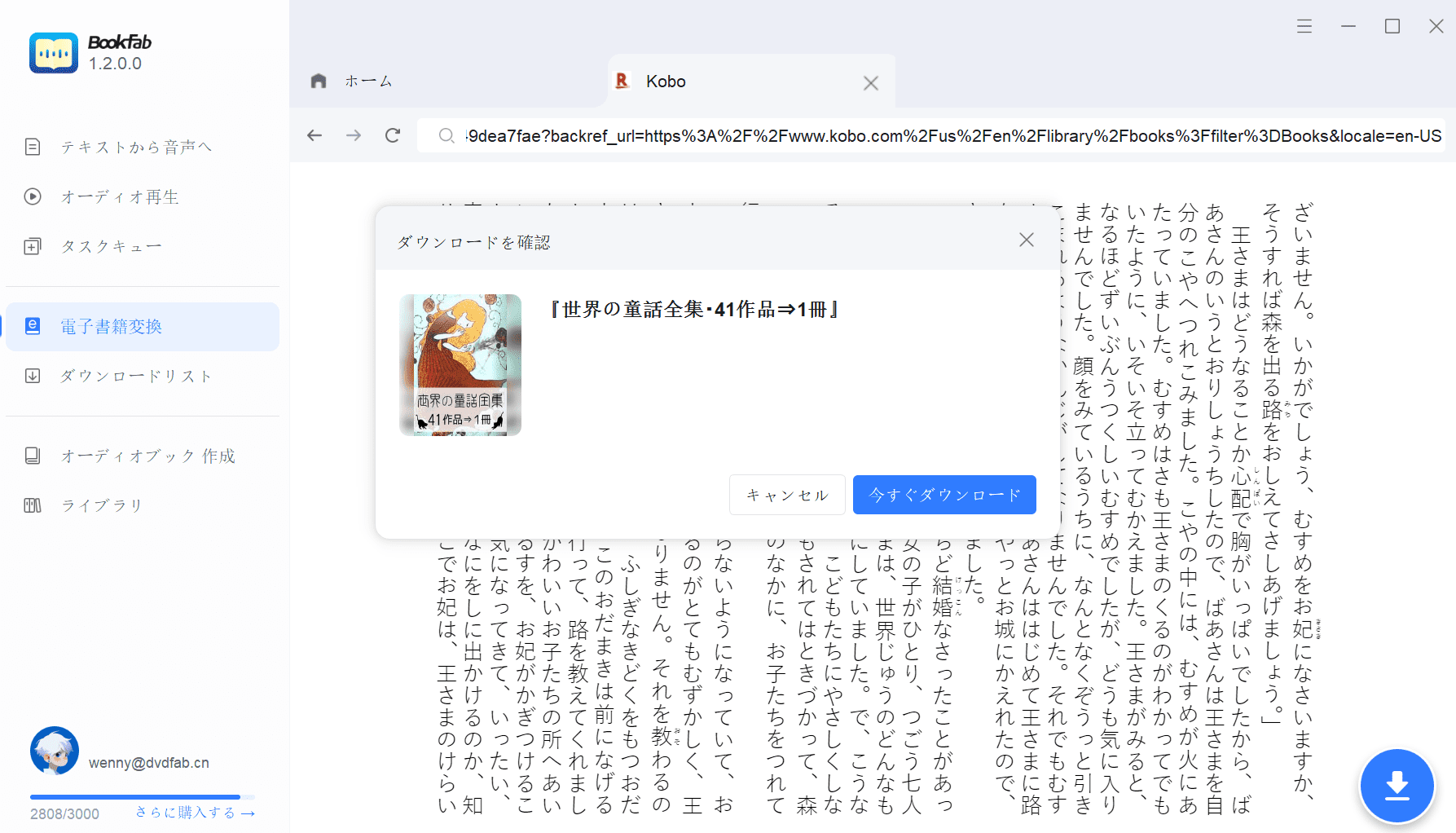Click the text-to-speech document icon
Screen dimensions: 1456x833
tap(33, 147)
